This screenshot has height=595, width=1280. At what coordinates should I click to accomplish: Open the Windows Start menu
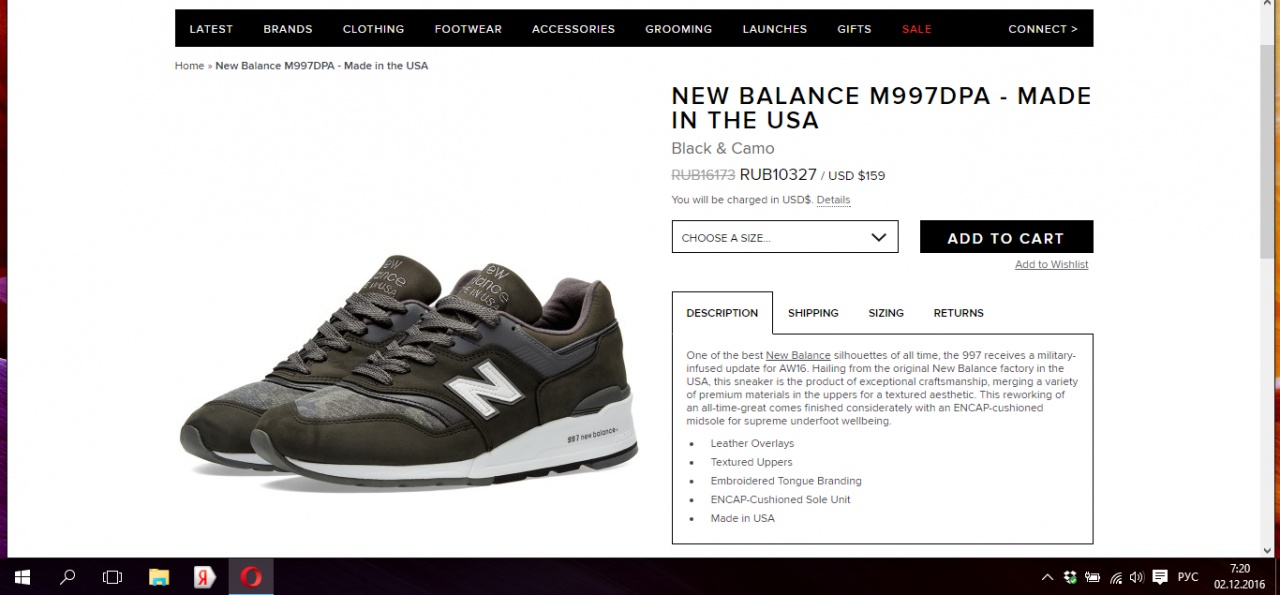(22, 577)
